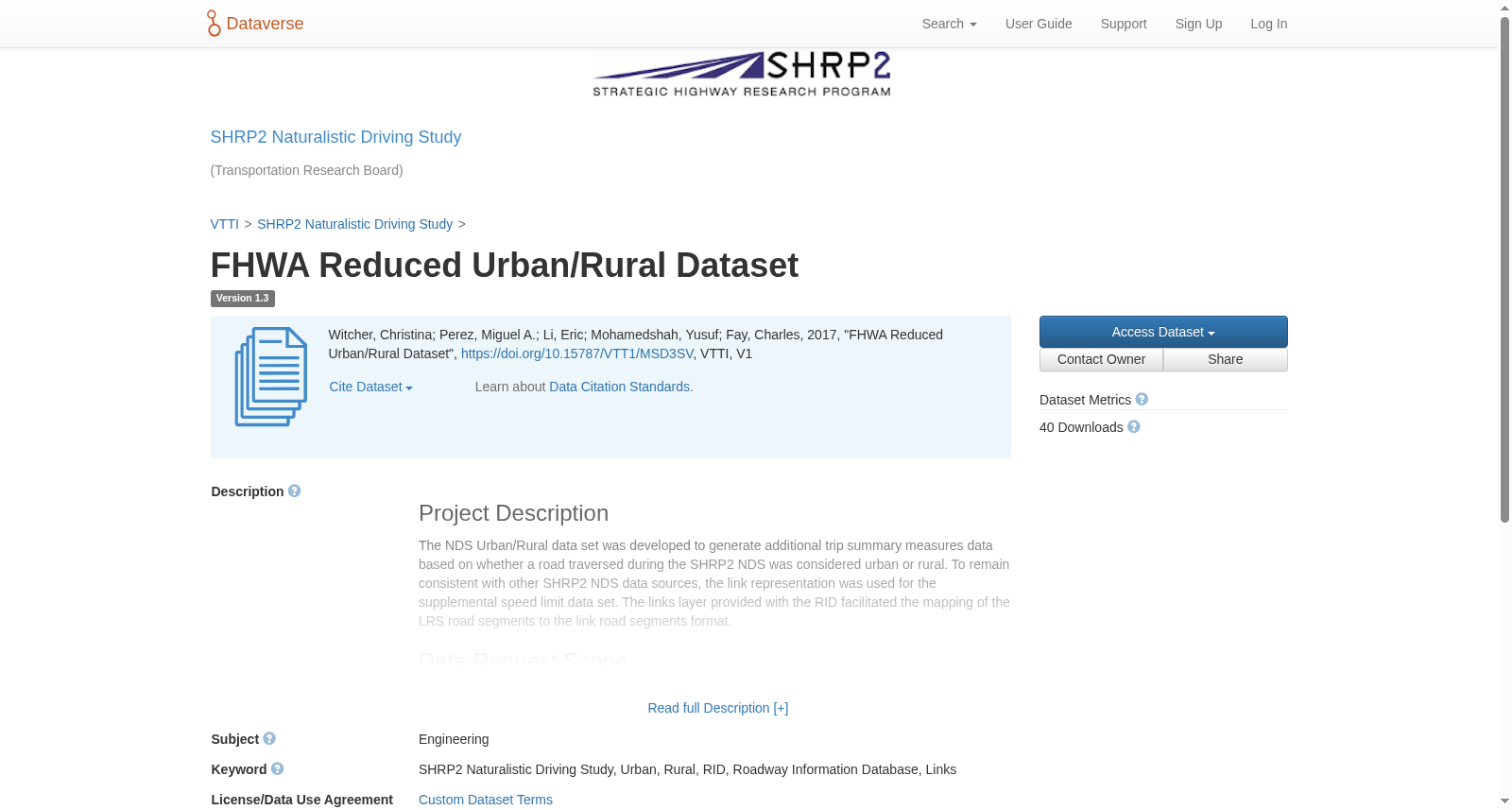Click the Share button
Screen dimensions: 1512x810
pos(1225,359)
